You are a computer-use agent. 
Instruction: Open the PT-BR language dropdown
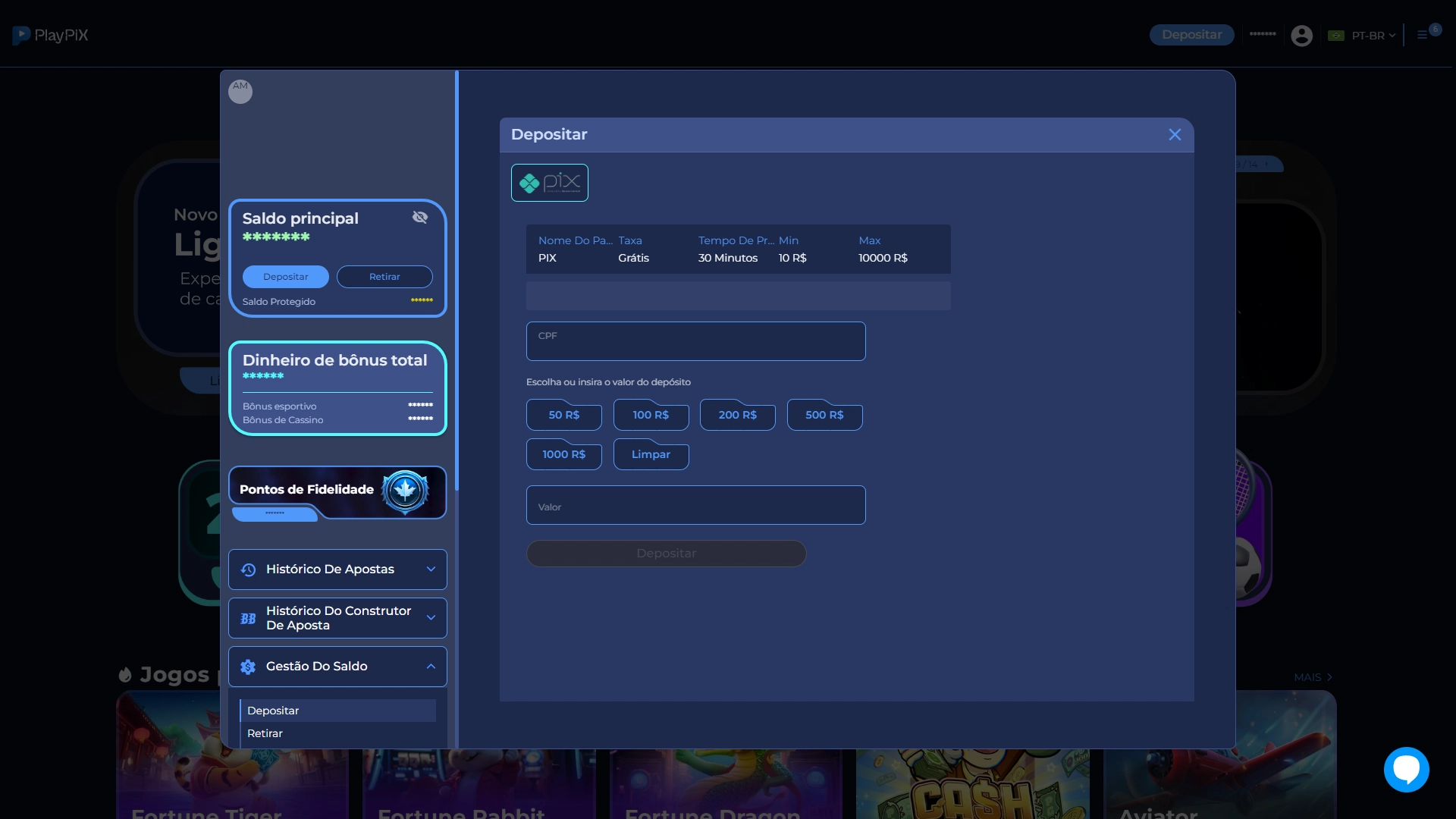point(1373,36)
